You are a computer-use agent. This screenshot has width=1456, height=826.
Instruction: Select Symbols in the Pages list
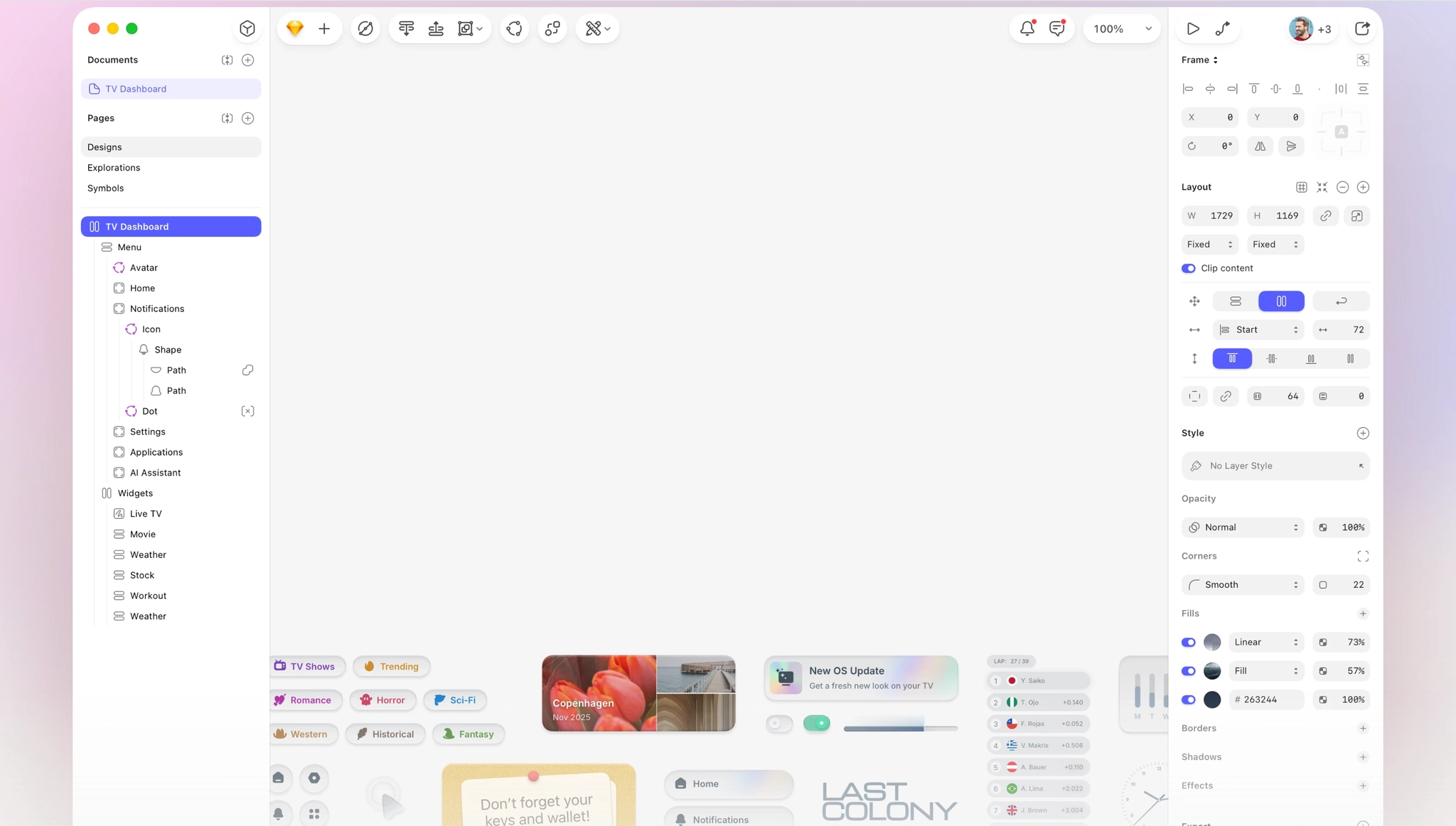click(105, 188)
